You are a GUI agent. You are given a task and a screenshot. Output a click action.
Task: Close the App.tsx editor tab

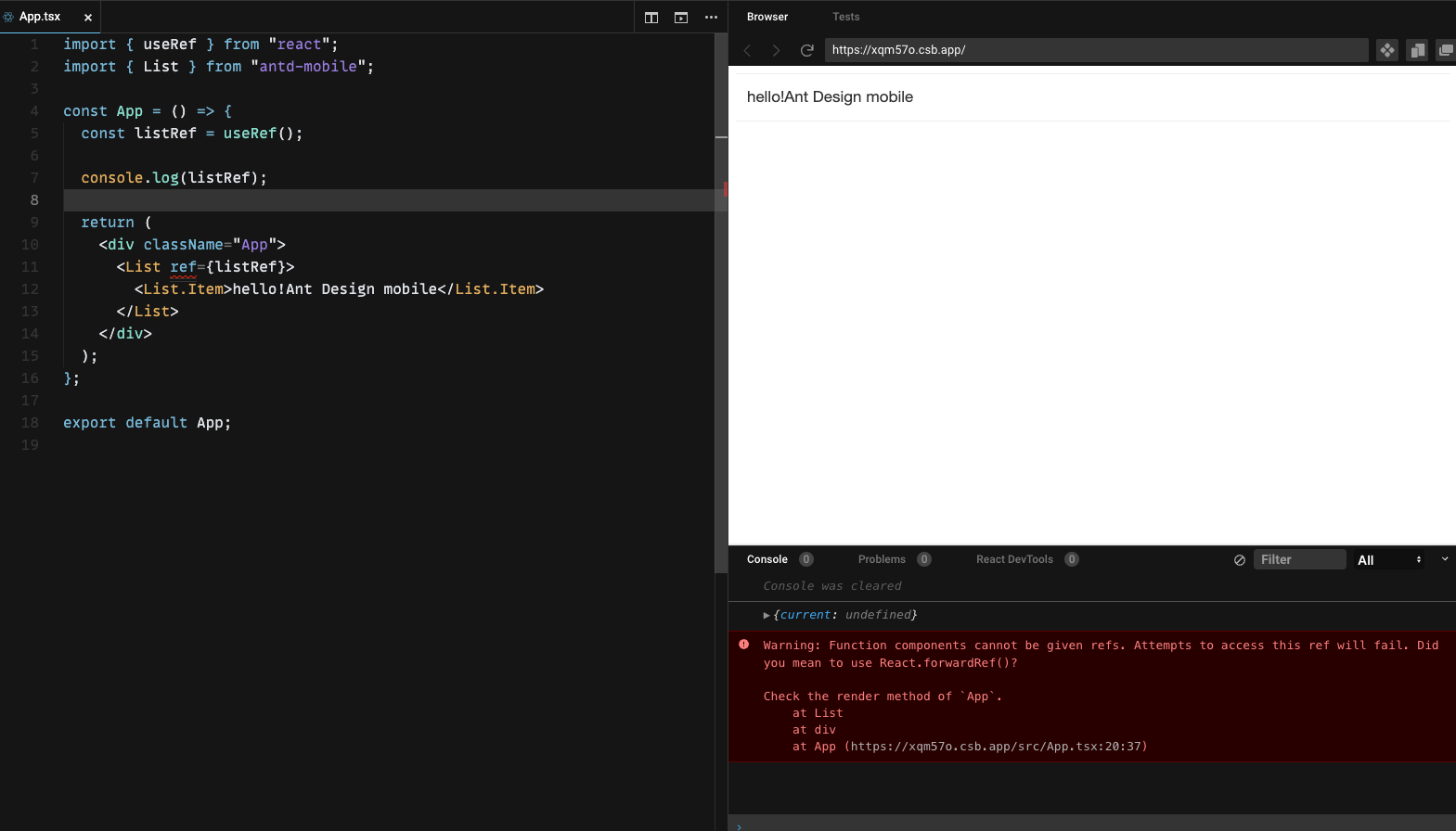(x=88, y=17)
